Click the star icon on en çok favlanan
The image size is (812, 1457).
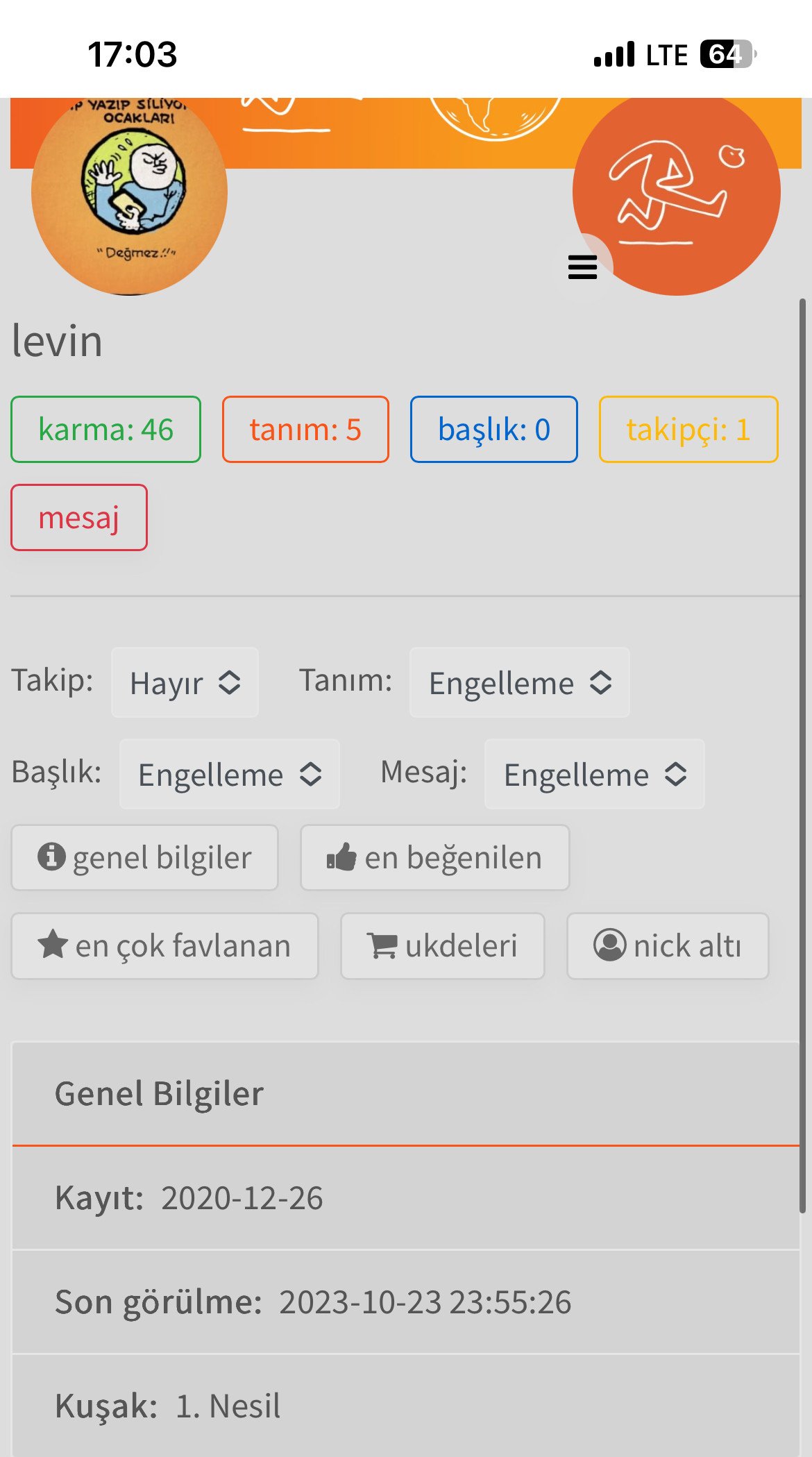coord(53,945)
